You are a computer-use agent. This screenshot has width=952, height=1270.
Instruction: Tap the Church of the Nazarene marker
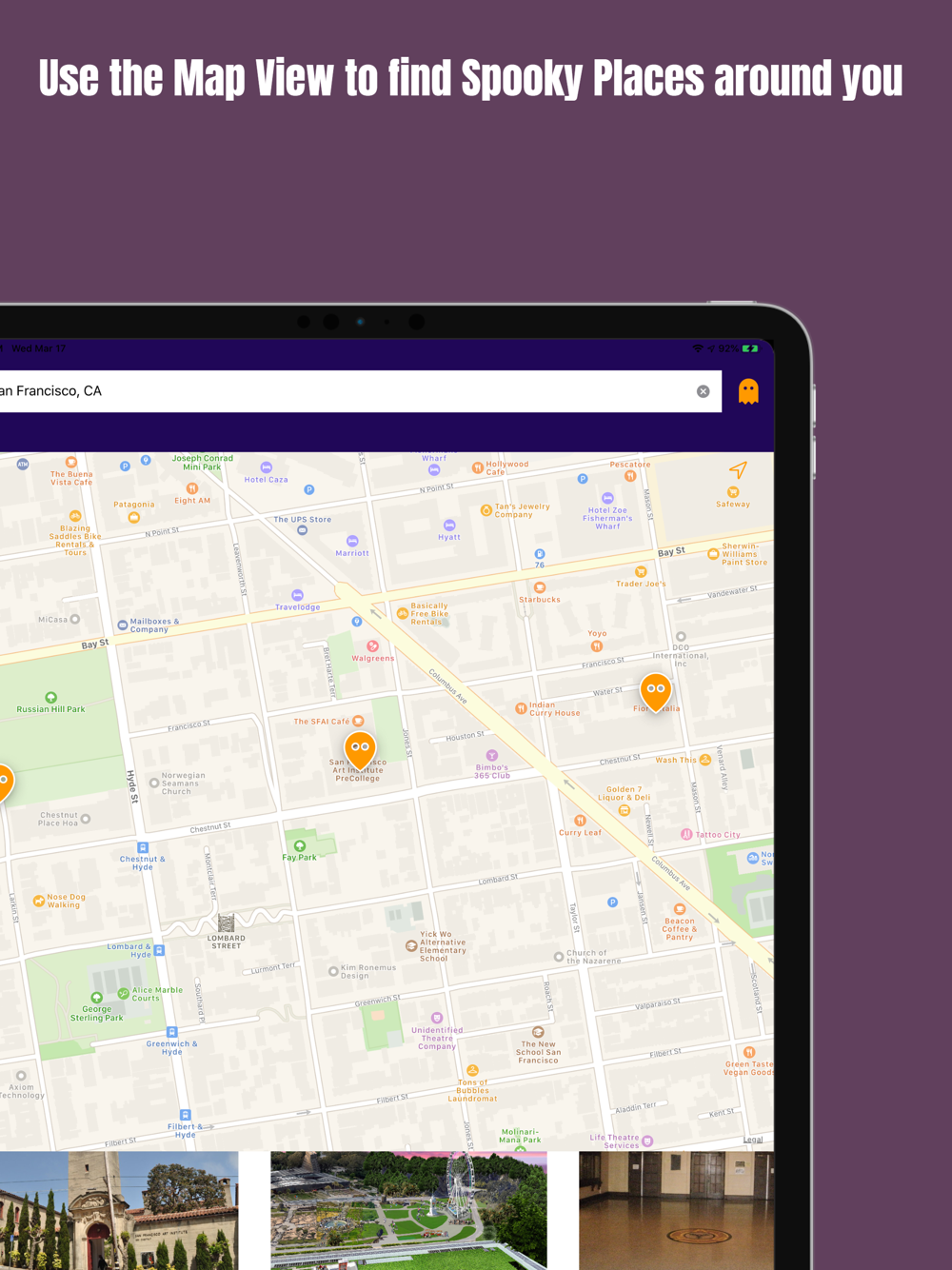tap(559, 957)
